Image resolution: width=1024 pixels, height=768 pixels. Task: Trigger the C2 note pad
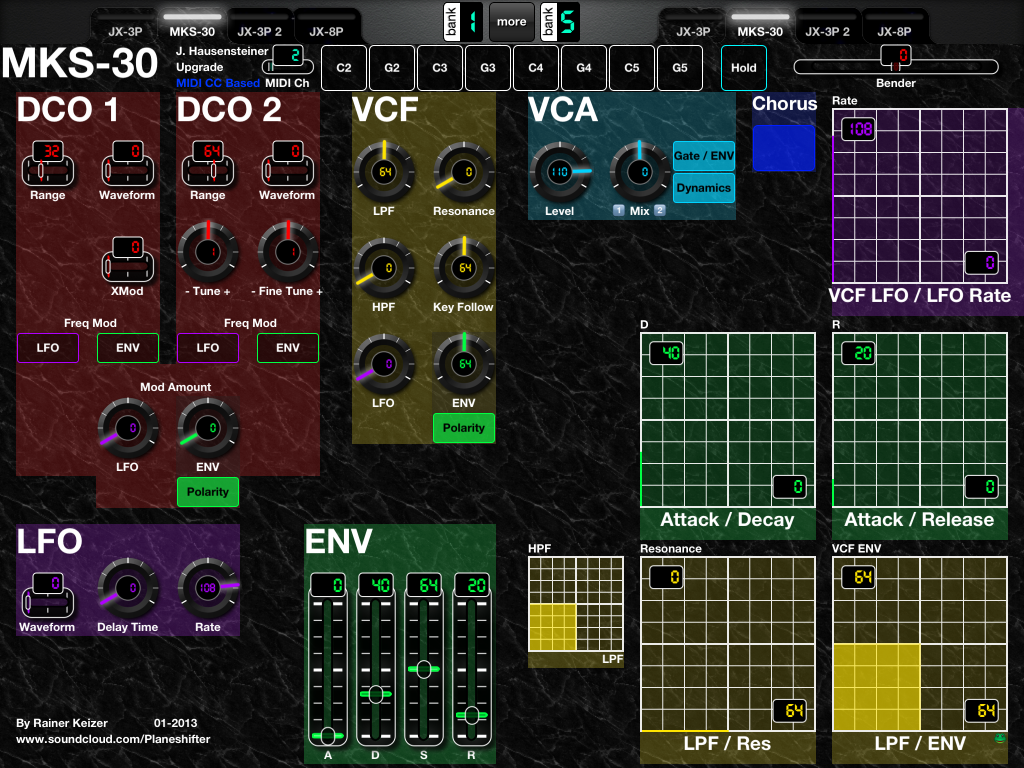pos(344,68)
